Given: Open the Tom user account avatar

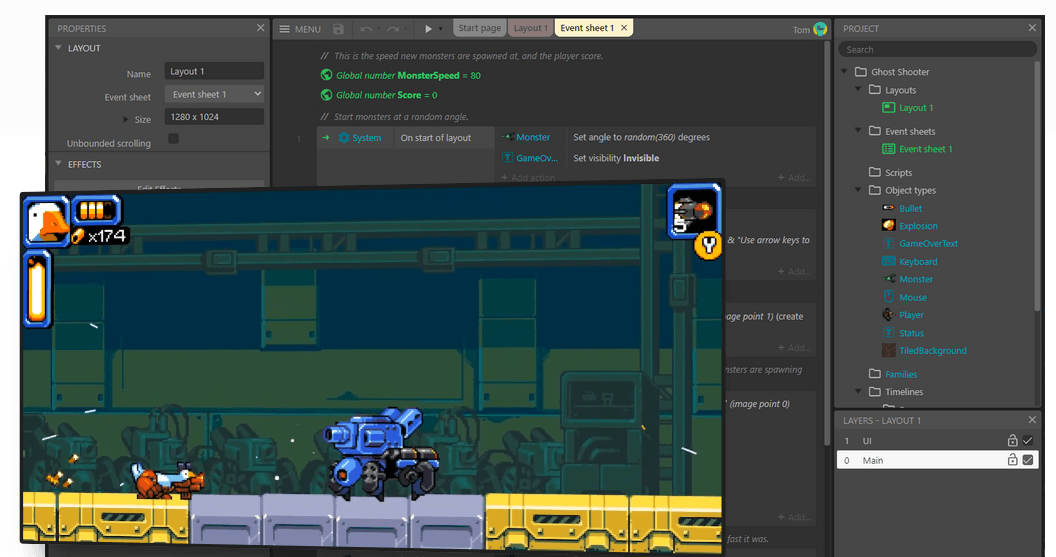Looking at the screenshot, I should tap(820, 29).
